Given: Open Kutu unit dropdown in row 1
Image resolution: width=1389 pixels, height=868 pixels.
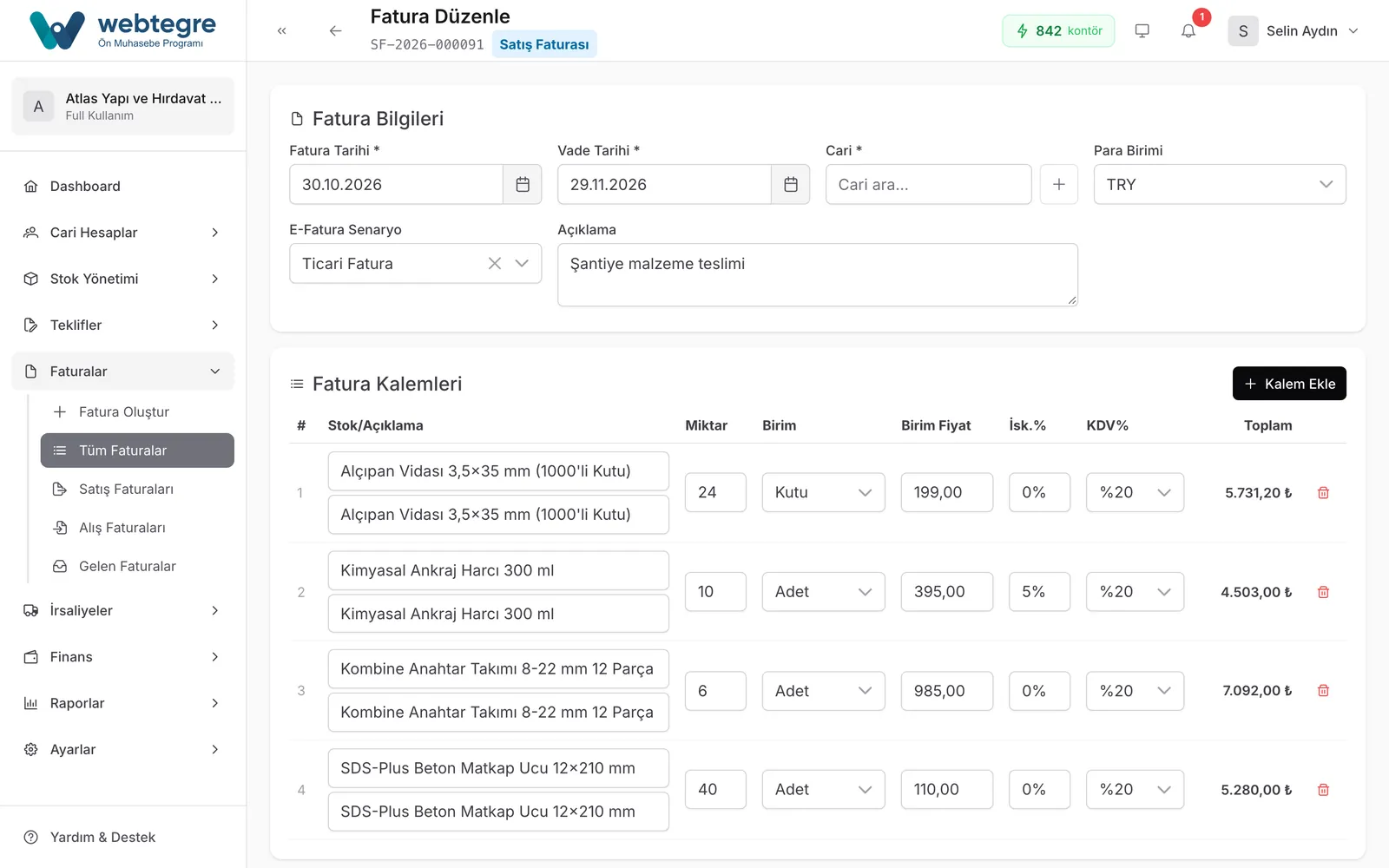Looking at the screenshot, I should [x=823, y=492].
